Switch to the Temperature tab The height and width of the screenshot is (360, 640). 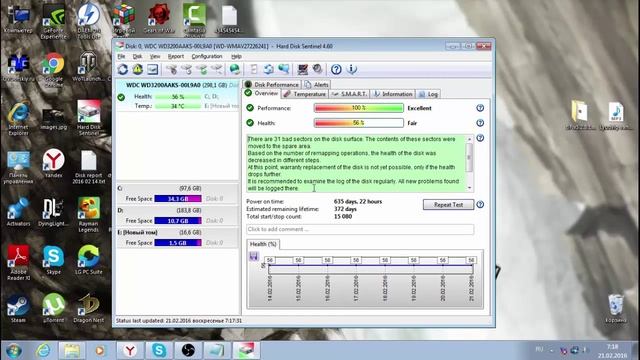[304, 94]
